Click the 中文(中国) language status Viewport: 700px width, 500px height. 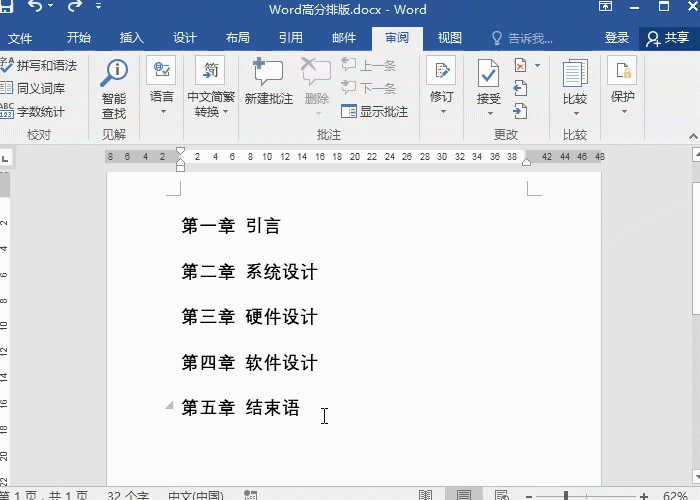[196, 495]
